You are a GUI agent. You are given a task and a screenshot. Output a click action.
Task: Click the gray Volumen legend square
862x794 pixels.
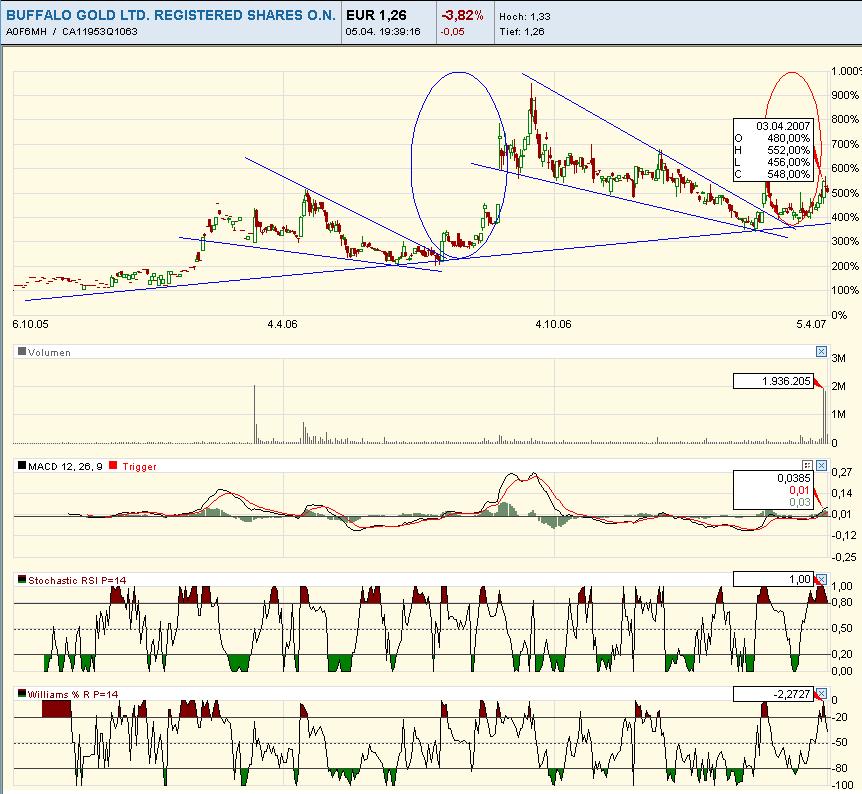click(22, 351)
